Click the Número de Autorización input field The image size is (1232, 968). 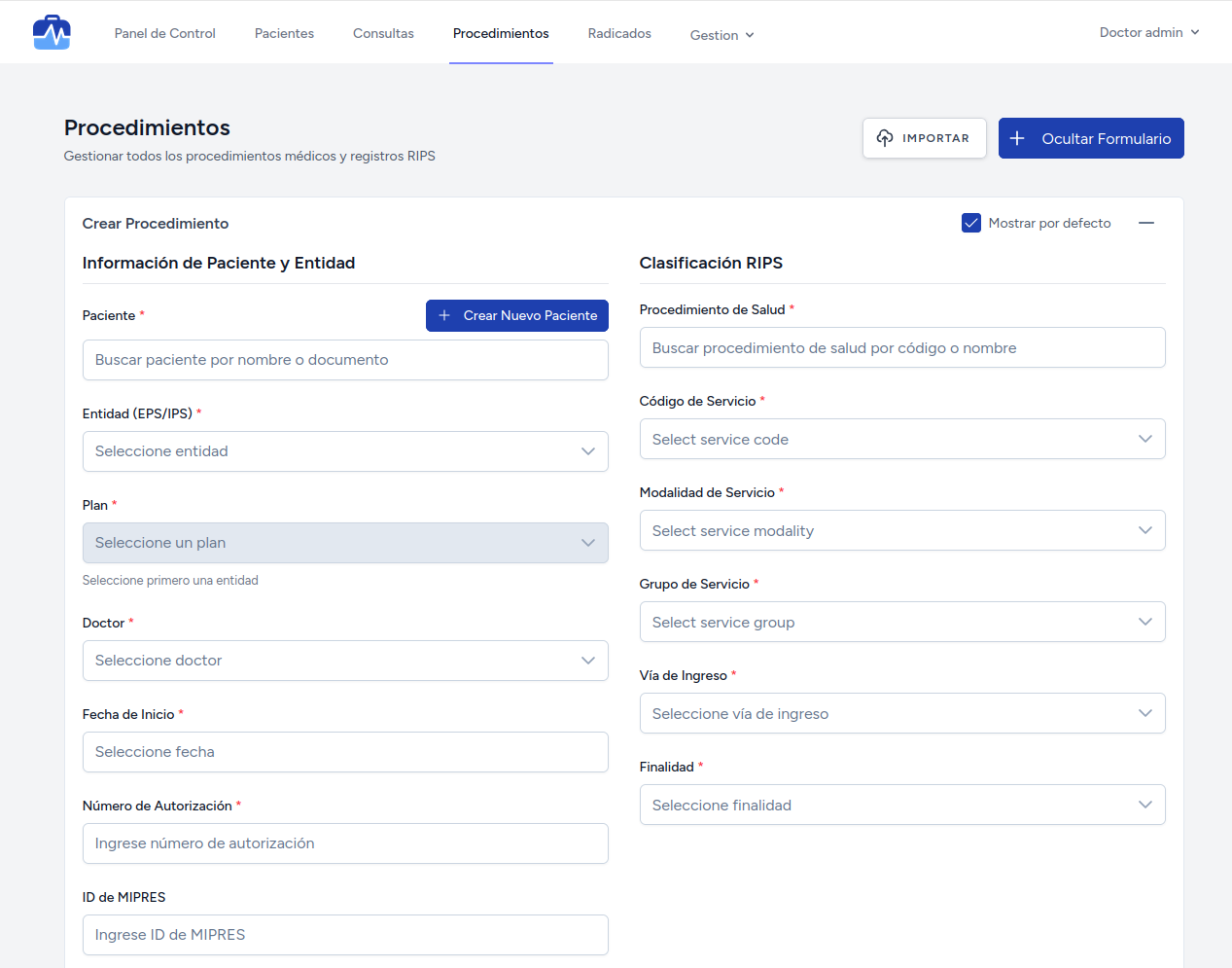345,843
